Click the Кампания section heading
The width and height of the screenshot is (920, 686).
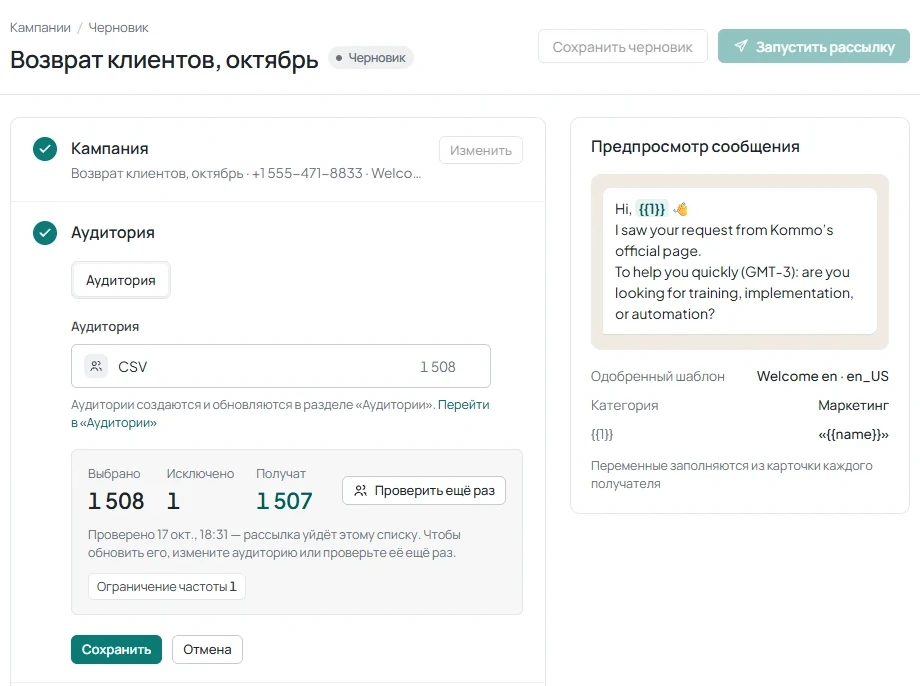click(110, 148)
